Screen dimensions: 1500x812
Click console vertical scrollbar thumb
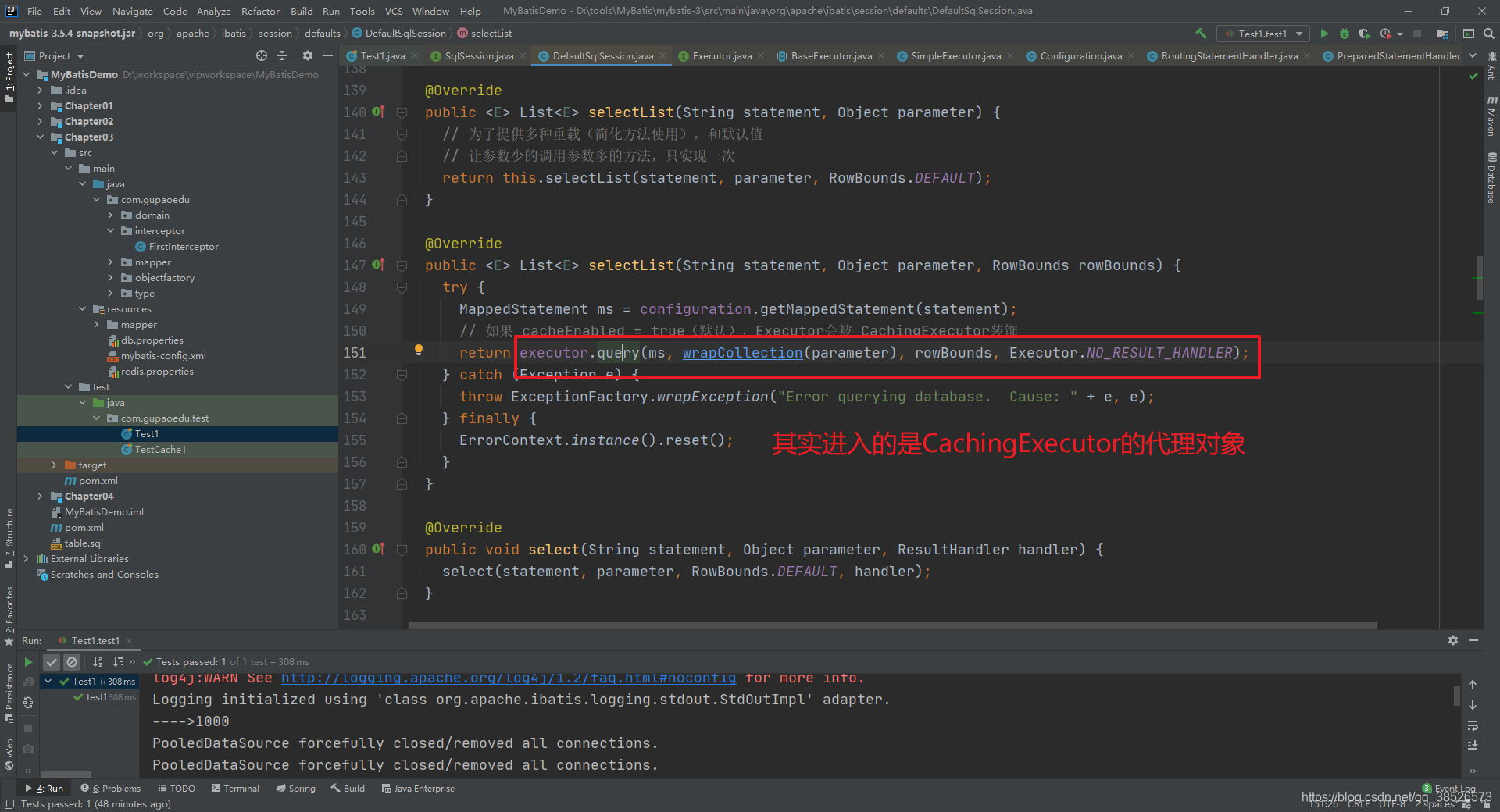click(x=1456, y=695)
